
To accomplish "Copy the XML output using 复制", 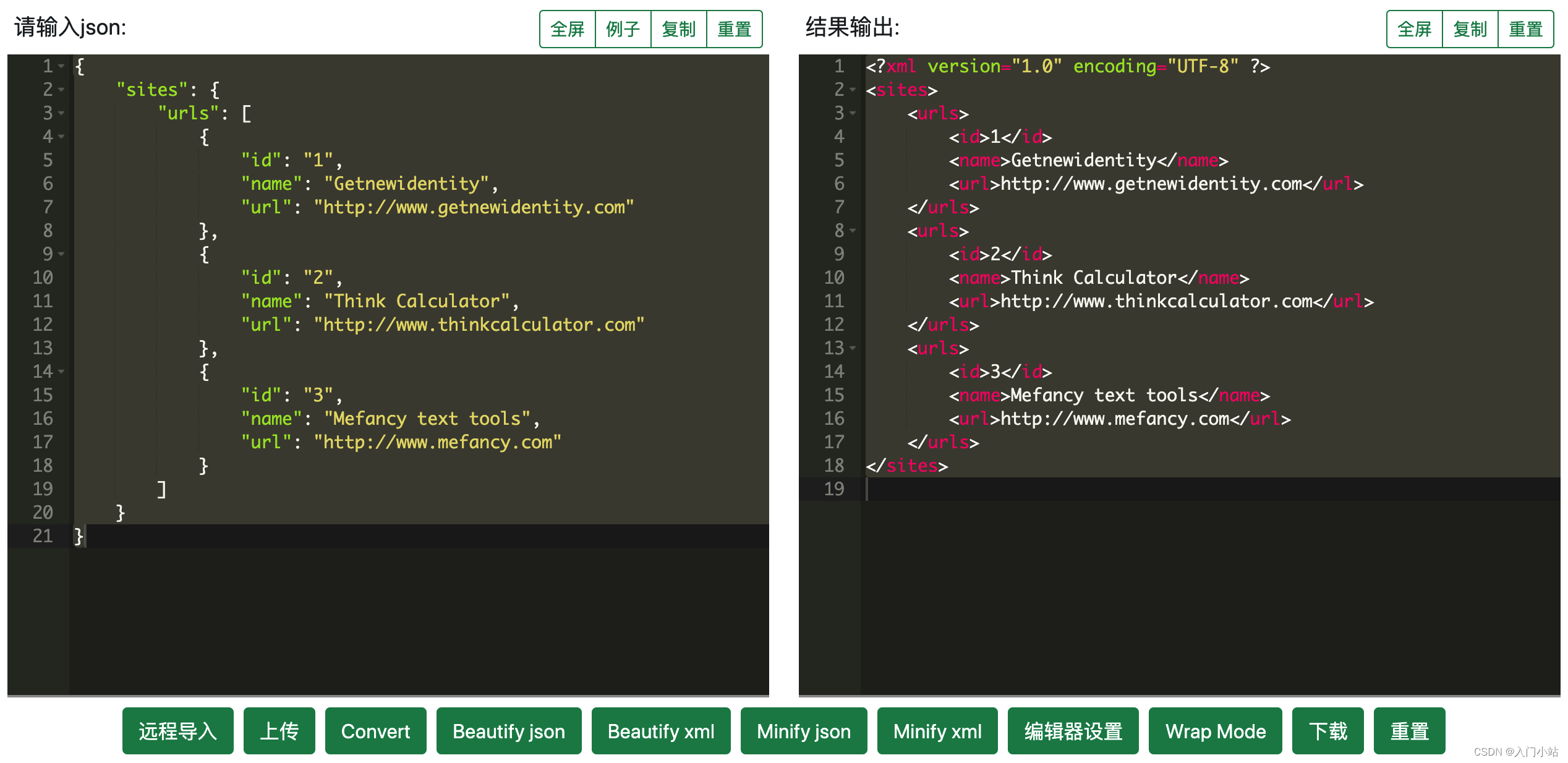I will [1470, 28].
